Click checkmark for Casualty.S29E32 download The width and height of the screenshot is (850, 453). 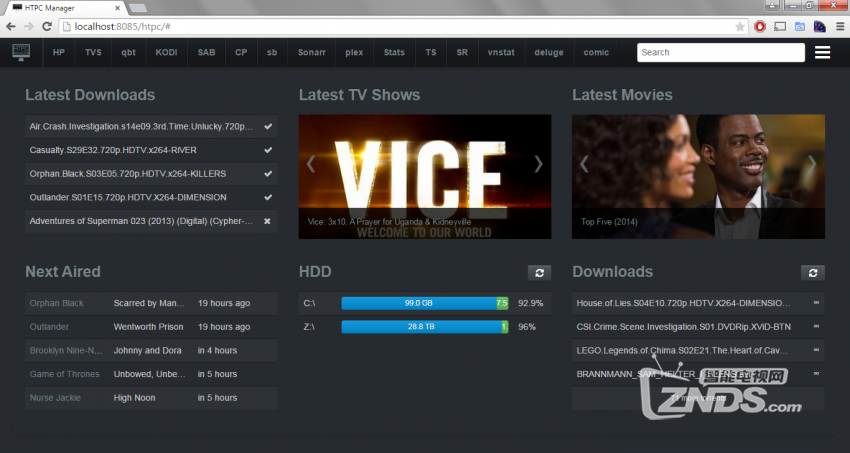(268, 150)
